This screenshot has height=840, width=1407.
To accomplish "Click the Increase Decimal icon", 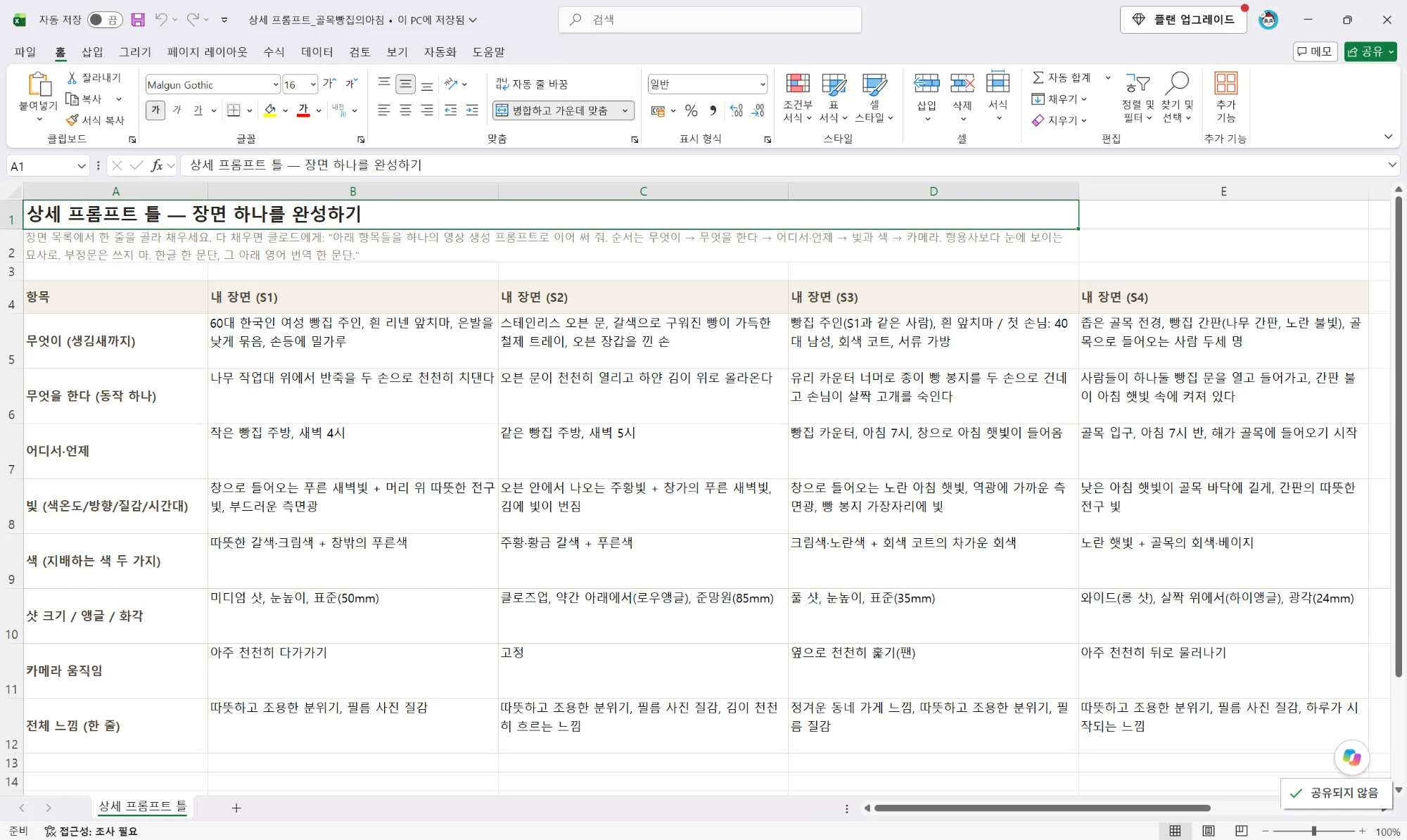I will point(737,110).
